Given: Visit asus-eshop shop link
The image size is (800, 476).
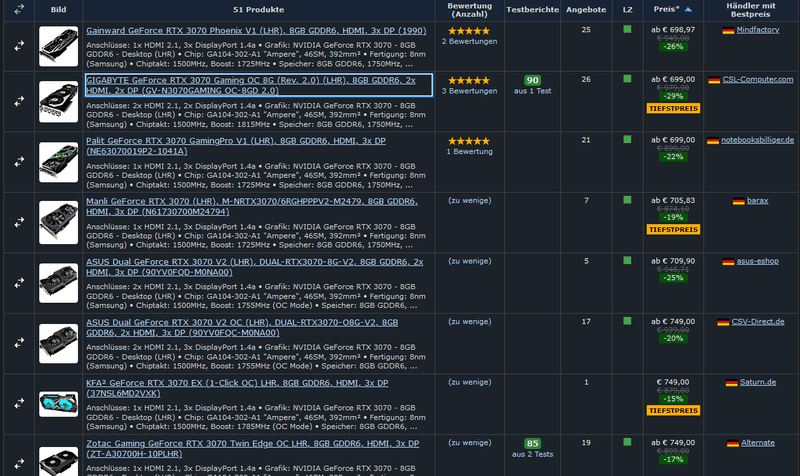Looking at the screenshot, I should coord(758,261).
